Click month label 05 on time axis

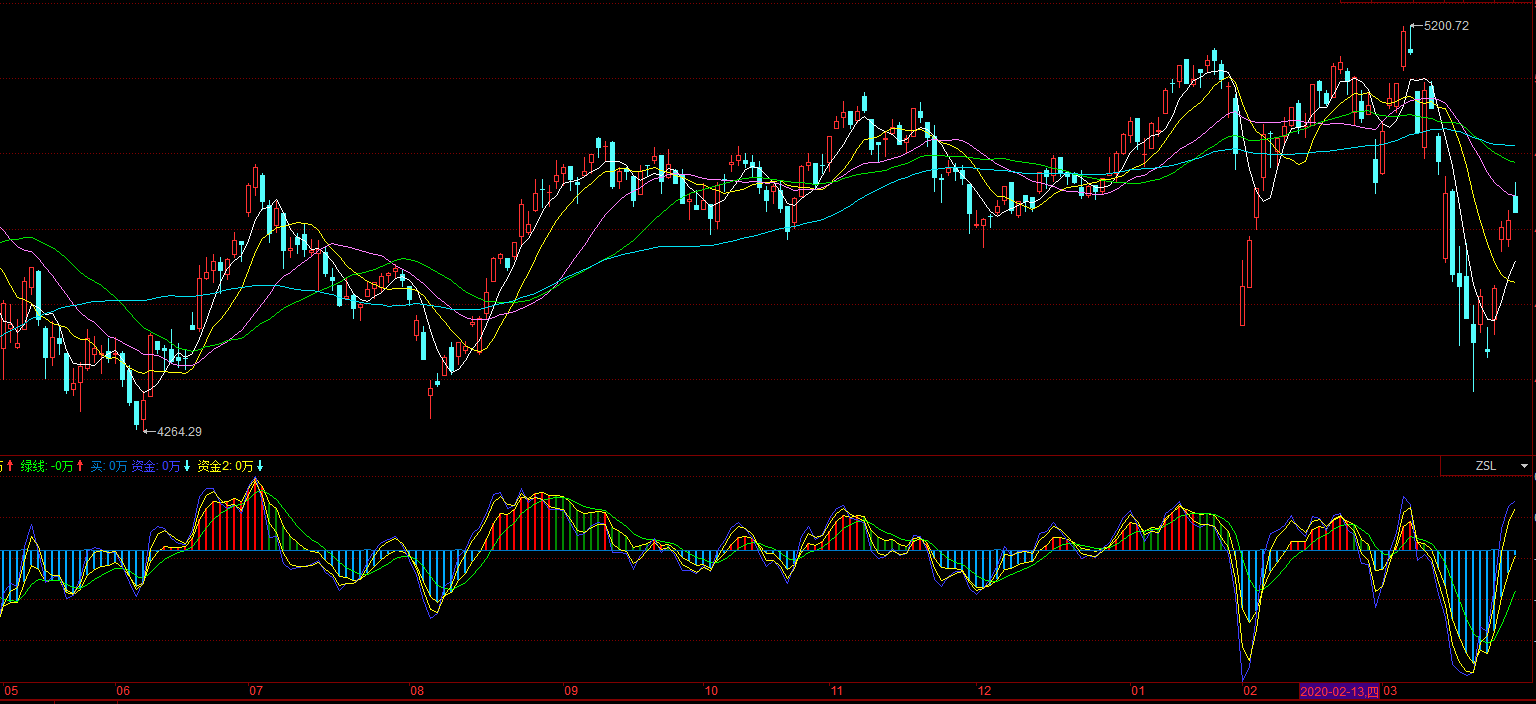point(12,691)
